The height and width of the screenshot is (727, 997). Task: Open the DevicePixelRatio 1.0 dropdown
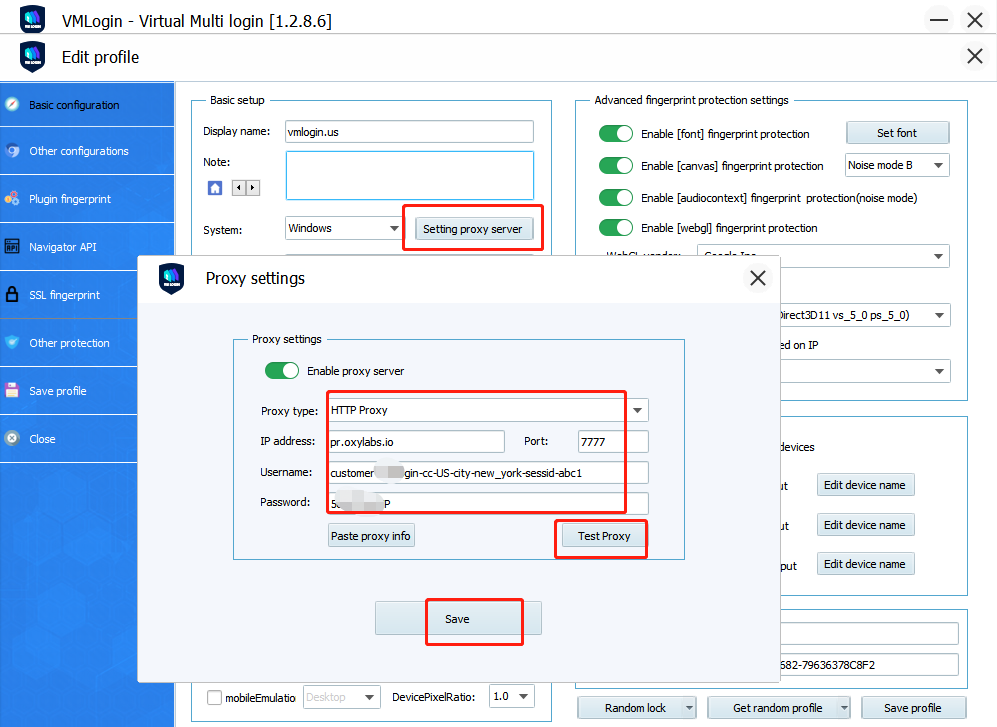click(x=523, y=696)
